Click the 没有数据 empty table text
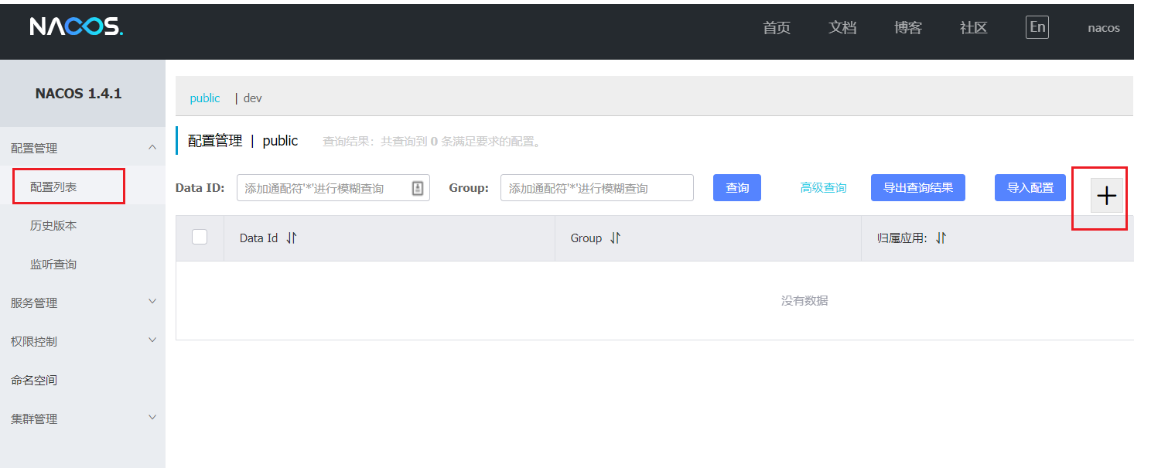Screen dimensions: 1156x475 click(x=804, y=301)
